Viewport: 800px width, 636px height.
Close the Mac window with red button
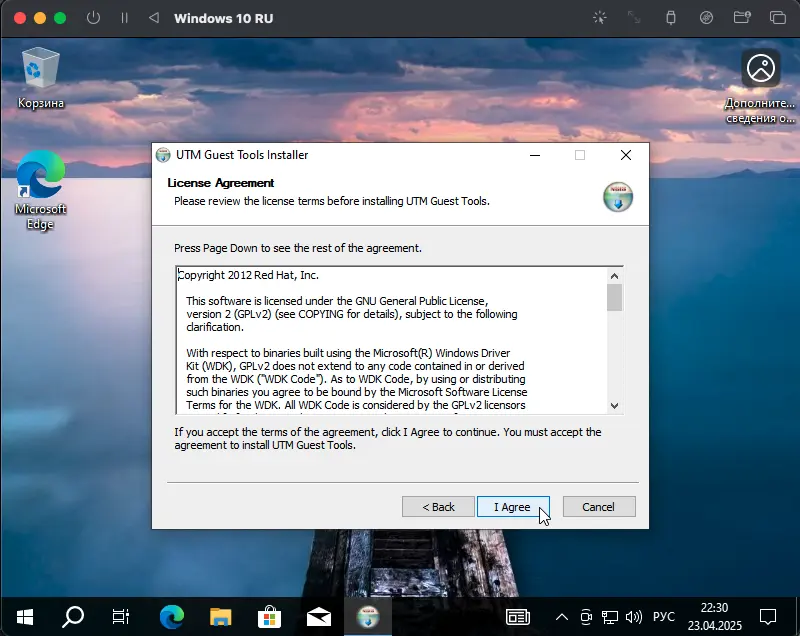(20, 18)
